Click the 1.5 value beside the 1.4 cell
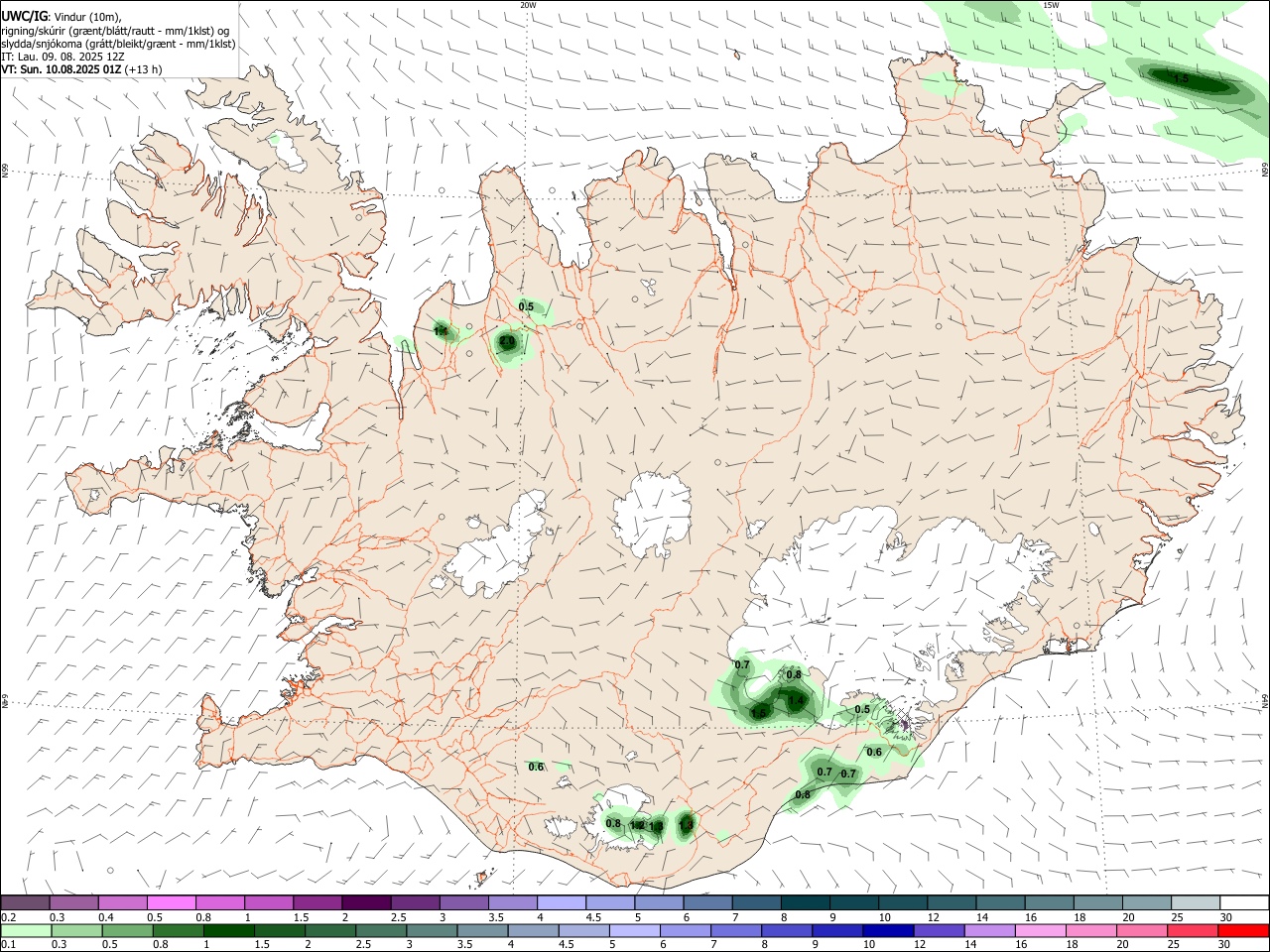The image size is (1270, 952). [760, 712]
